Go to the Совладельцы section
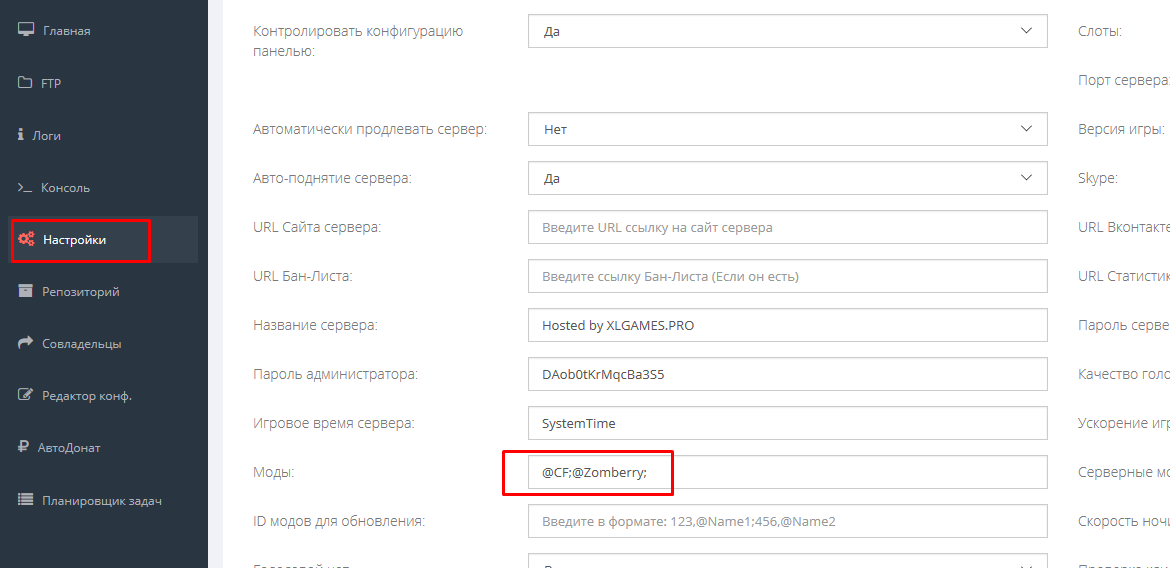 tap(81, 344)
